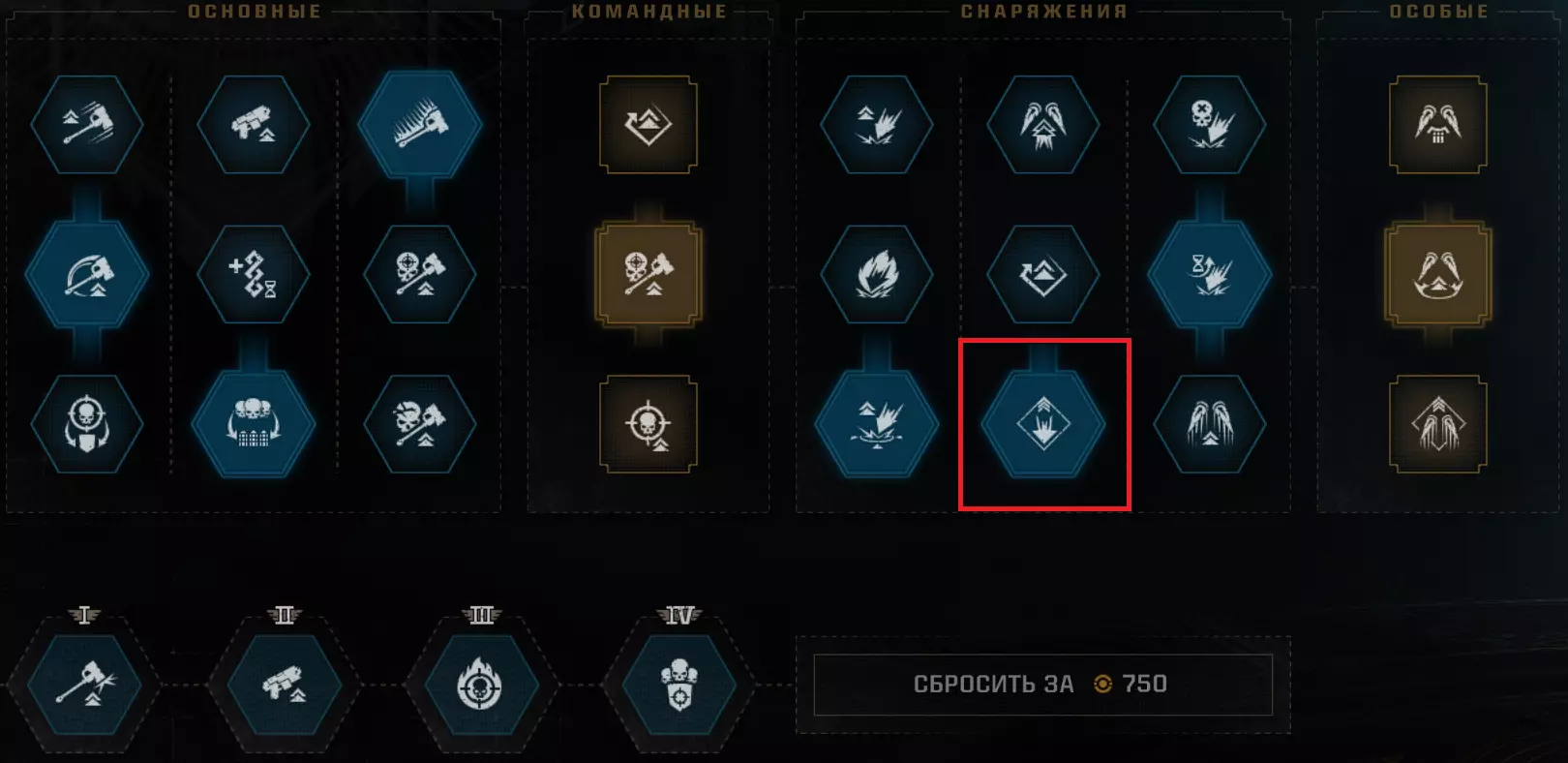Open the tier II pistol slot

click(x=284, y=686)
